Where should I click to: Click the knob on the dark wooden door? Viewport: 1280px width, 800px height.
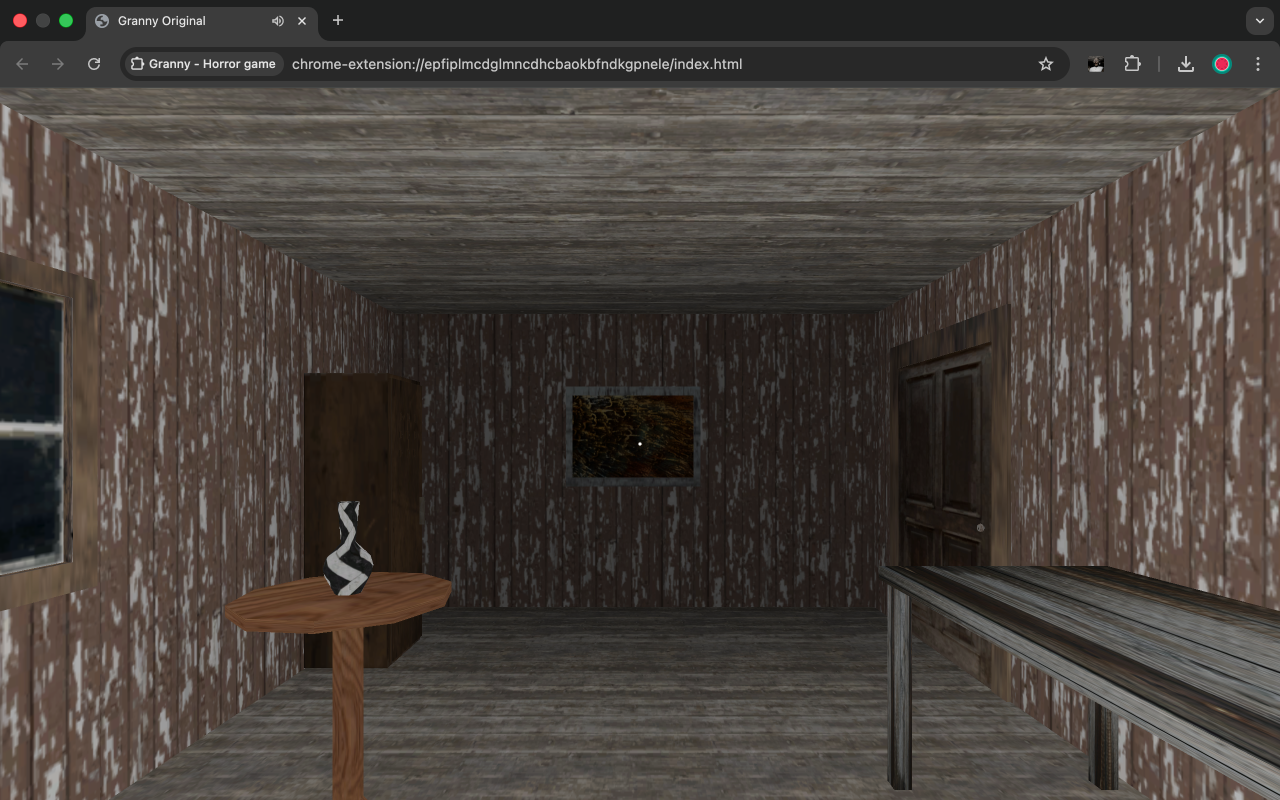980,527
